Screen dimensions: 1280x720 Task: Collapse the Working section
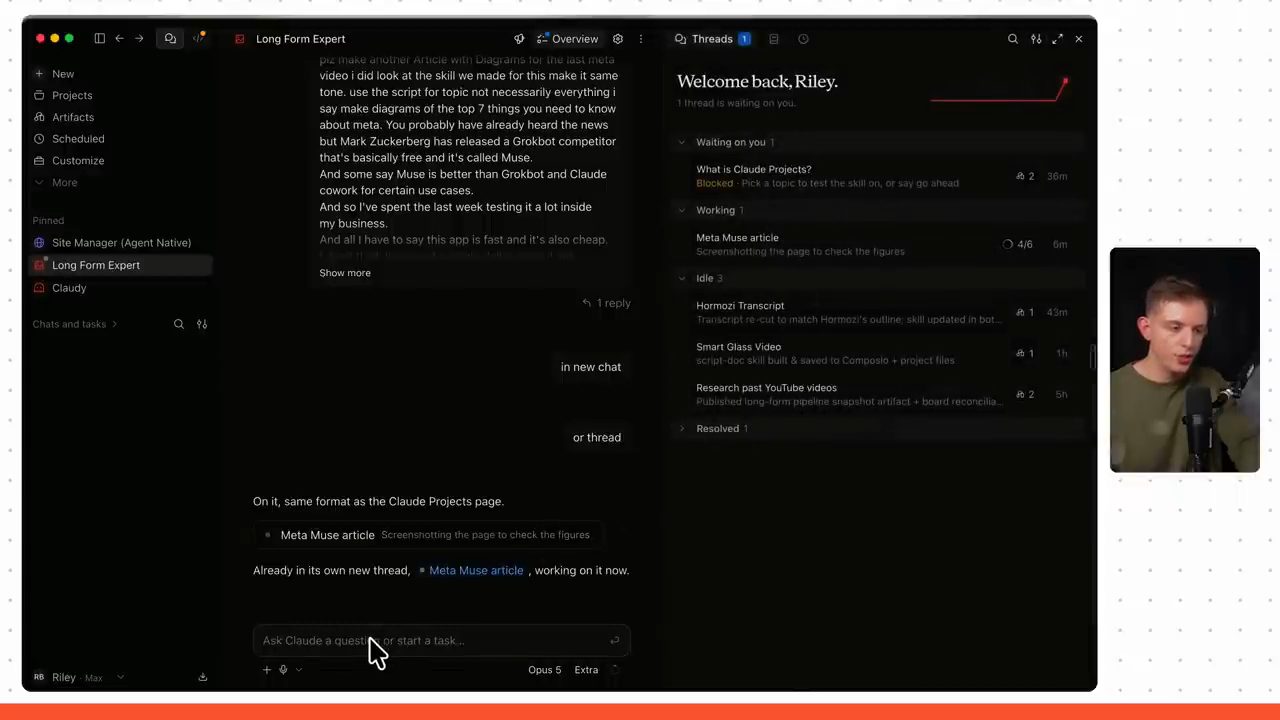pos(682,210)
